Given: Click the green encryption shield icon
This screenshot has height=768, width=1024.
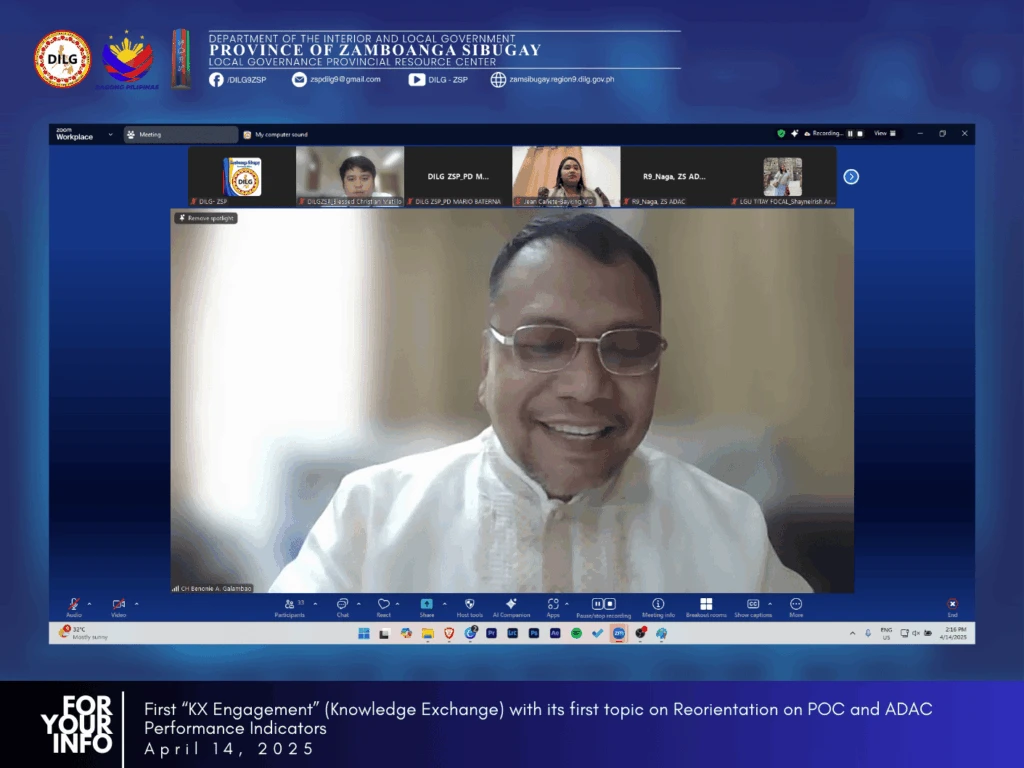Looking at the screenshot, I should (x=781, y=133).
